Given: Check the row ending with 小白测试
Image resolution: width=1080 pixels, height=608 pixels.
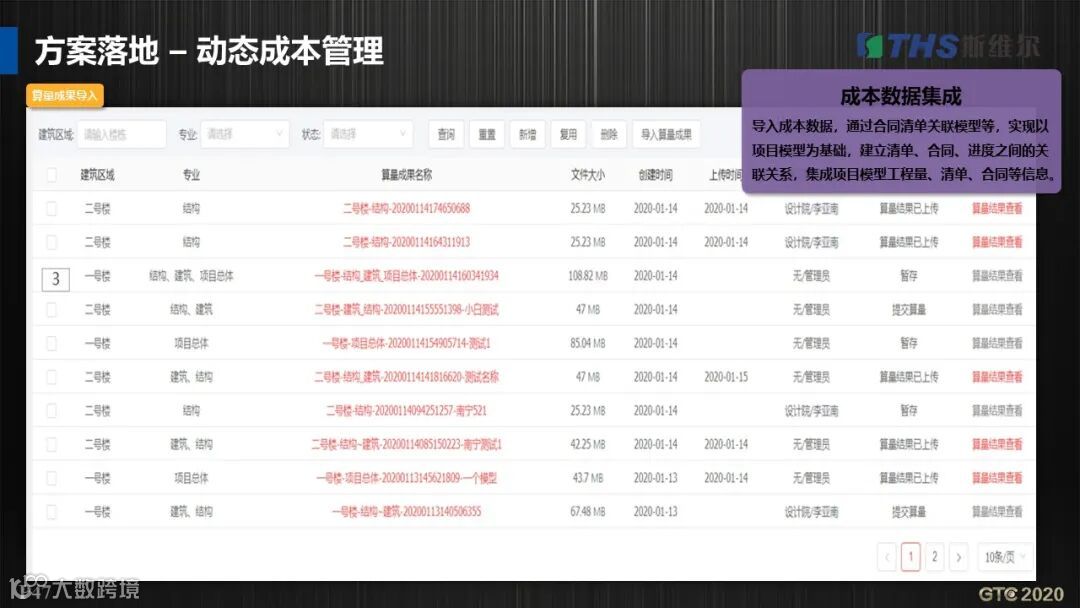Looking at the screenshot, I should coord(52,309).
